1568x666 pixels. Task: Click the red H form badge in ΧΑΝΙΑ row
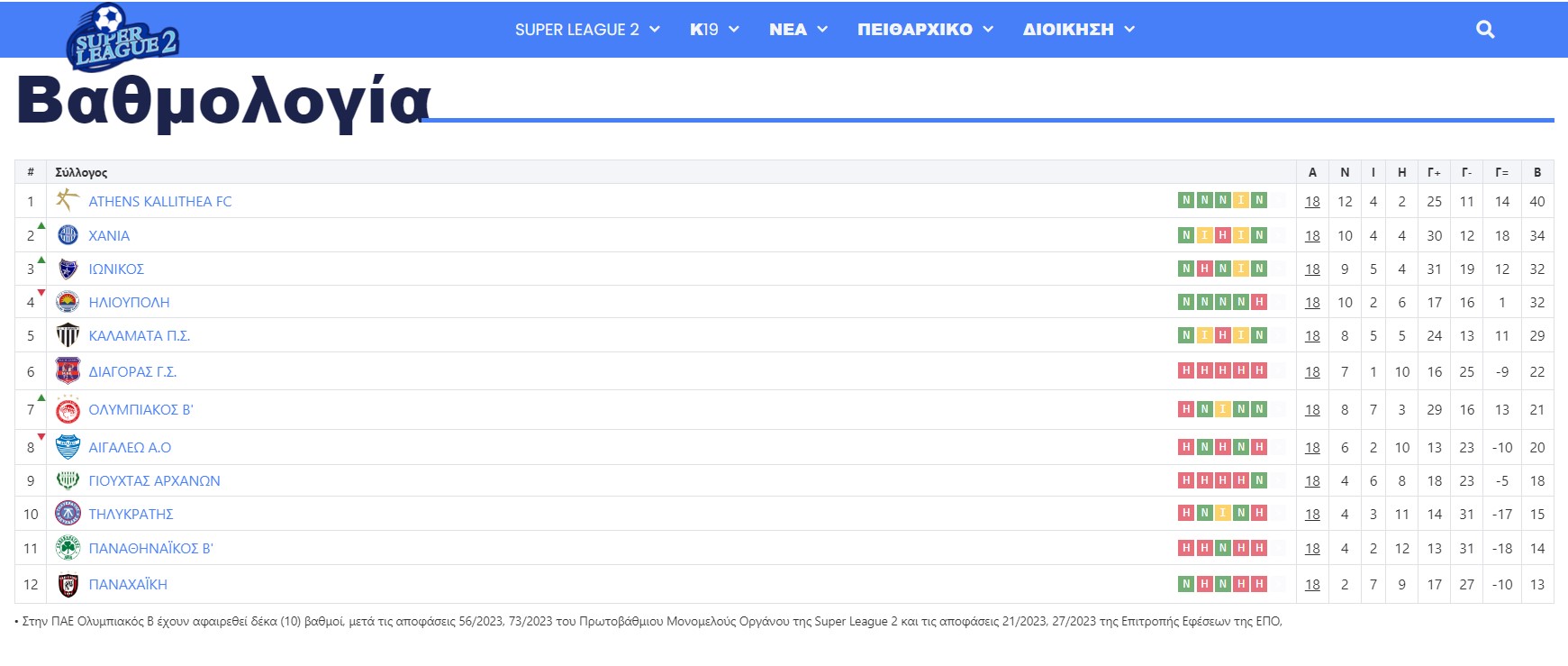1223,235
